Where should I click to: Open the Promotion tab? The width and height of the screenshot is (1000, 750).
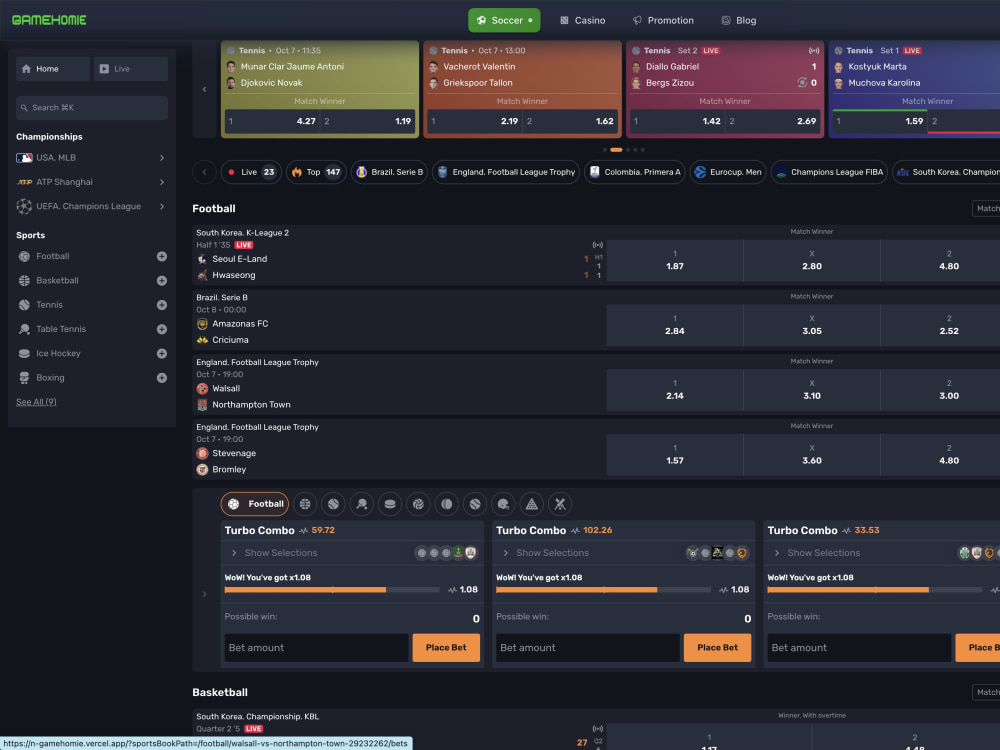[663, 20]
